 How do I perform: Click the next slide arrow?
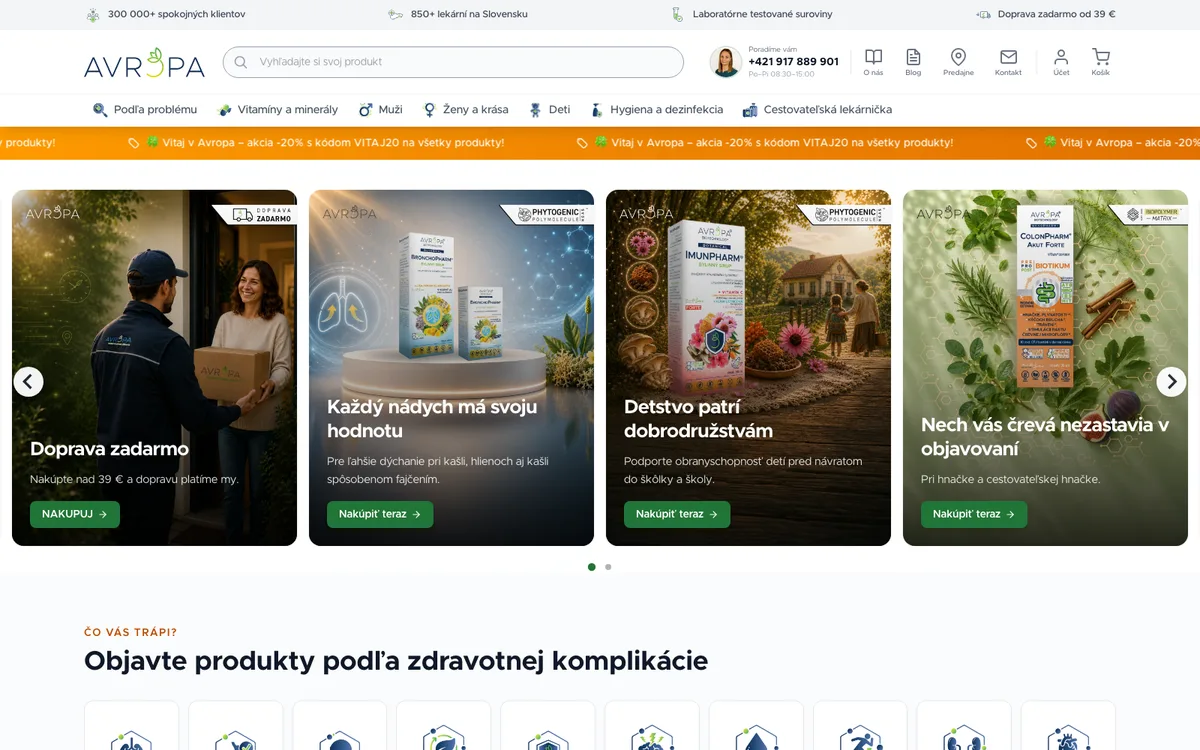pyautogui.click(x=1171, y=381)
